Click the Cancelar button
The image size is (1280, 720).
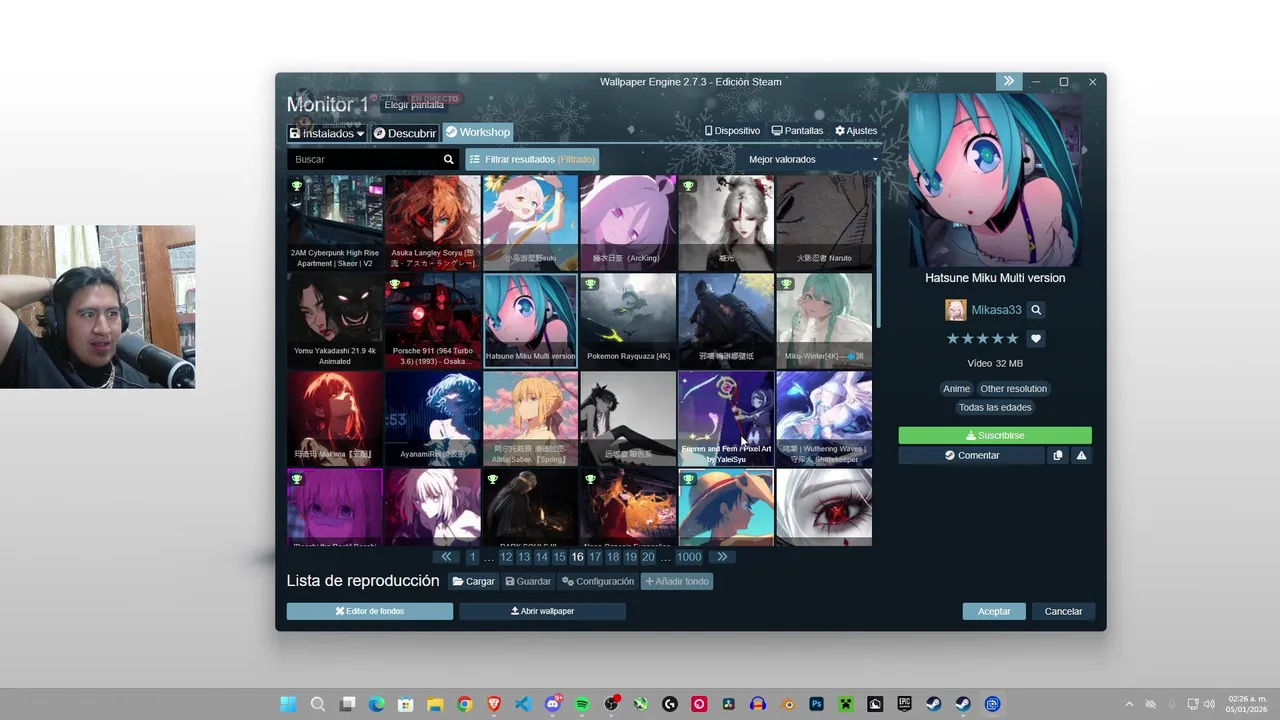1063,611
